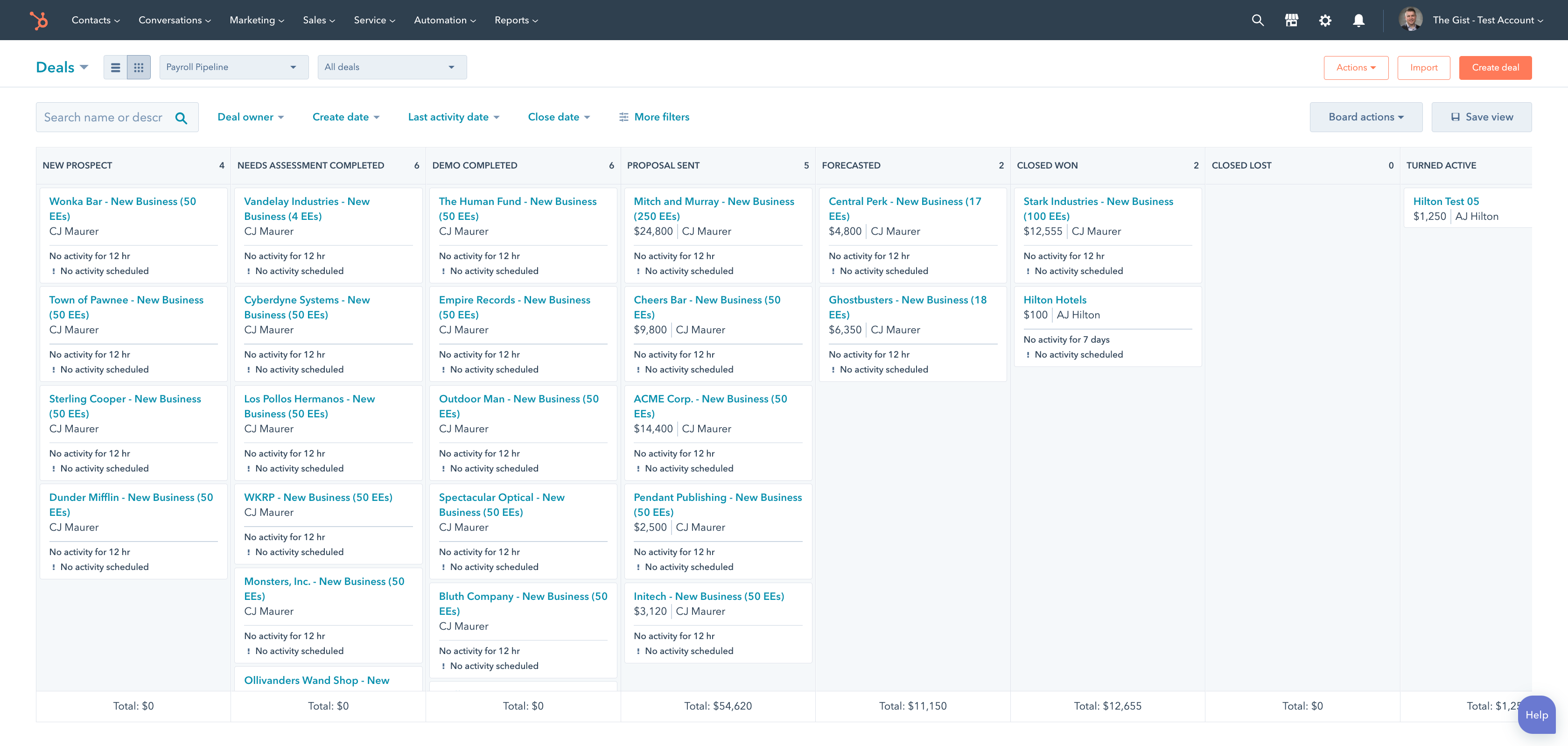Open Hilton Test 05 deal
Image resolution: width=1568 pixels, height=746 pixels.
(x=1446, y=201)
